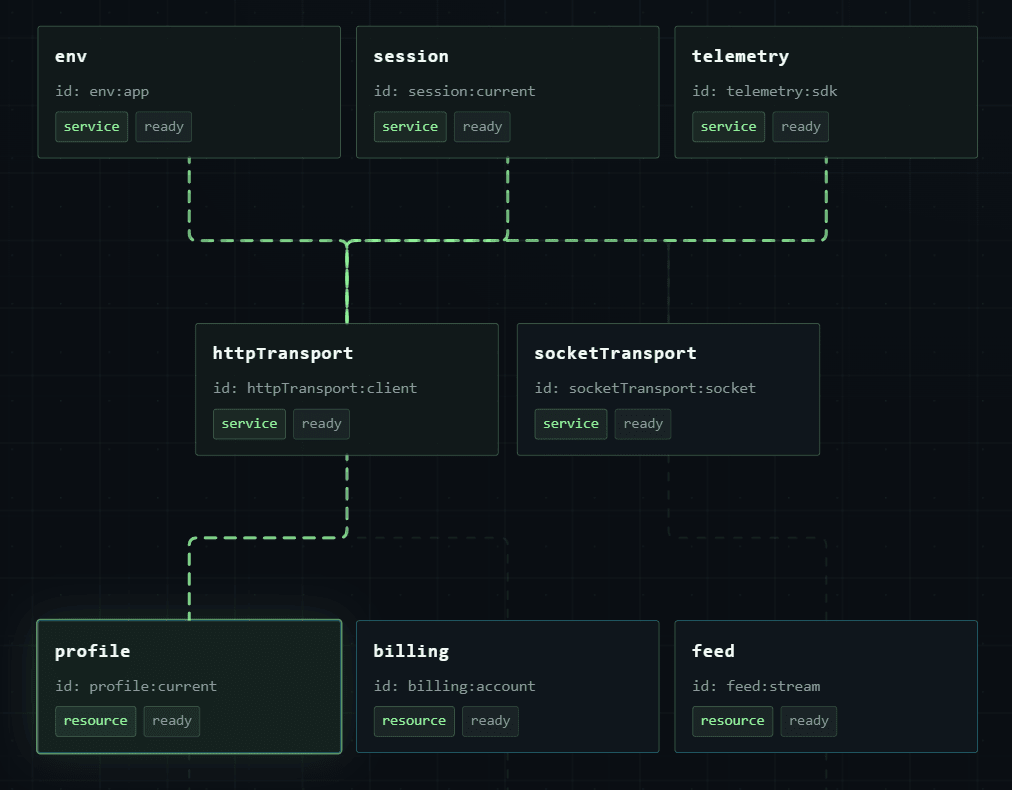The width and height of the screenshot is (1012, 790).
Task: Click the service badge on env node
Action: point(92,127)
